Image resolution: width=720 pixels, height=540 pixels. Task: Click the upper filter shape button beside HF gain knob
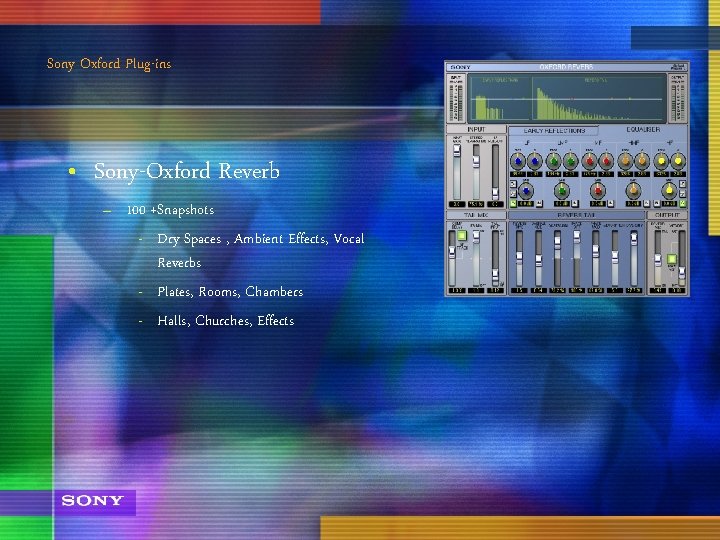[682, 184]
